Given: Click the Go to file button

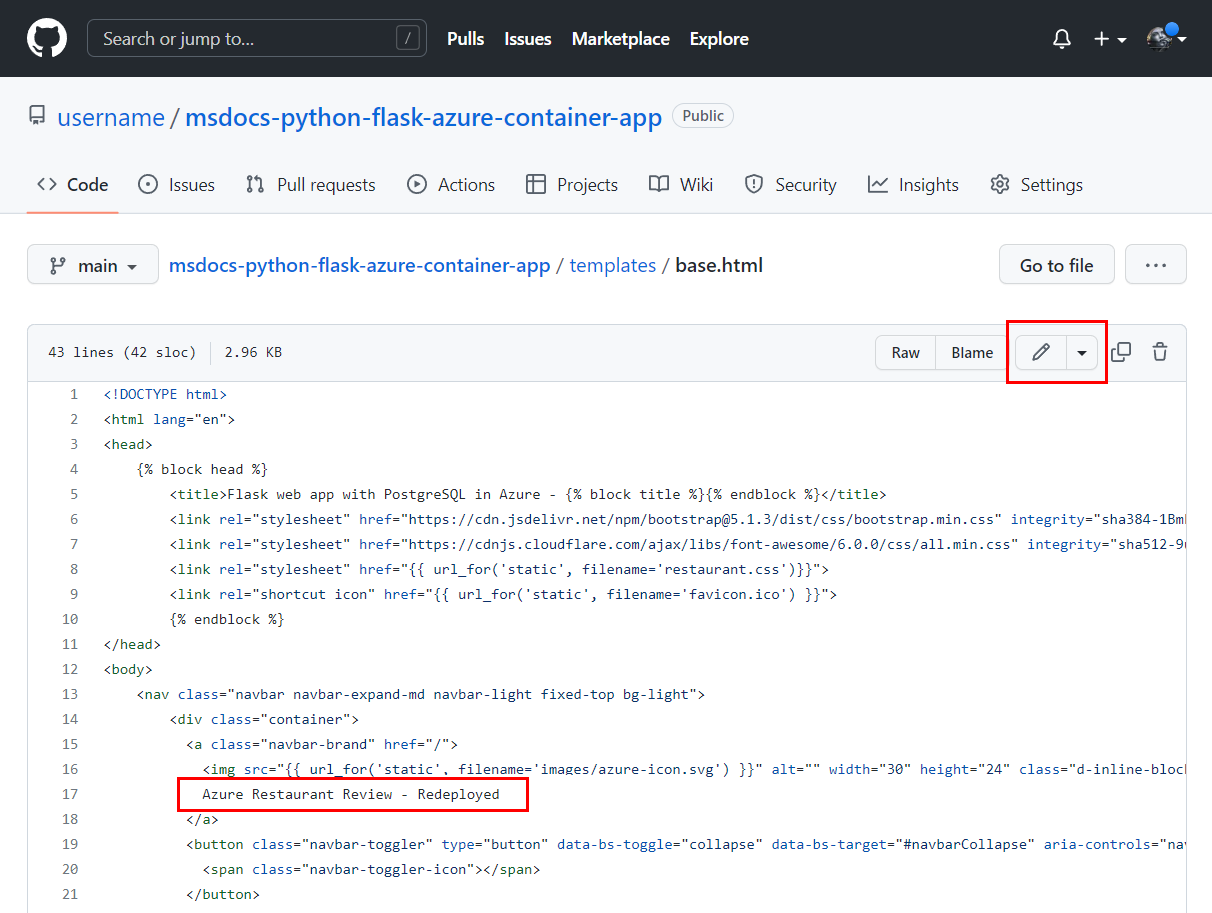Looking at the screenshot, I should click(1056, 264).
